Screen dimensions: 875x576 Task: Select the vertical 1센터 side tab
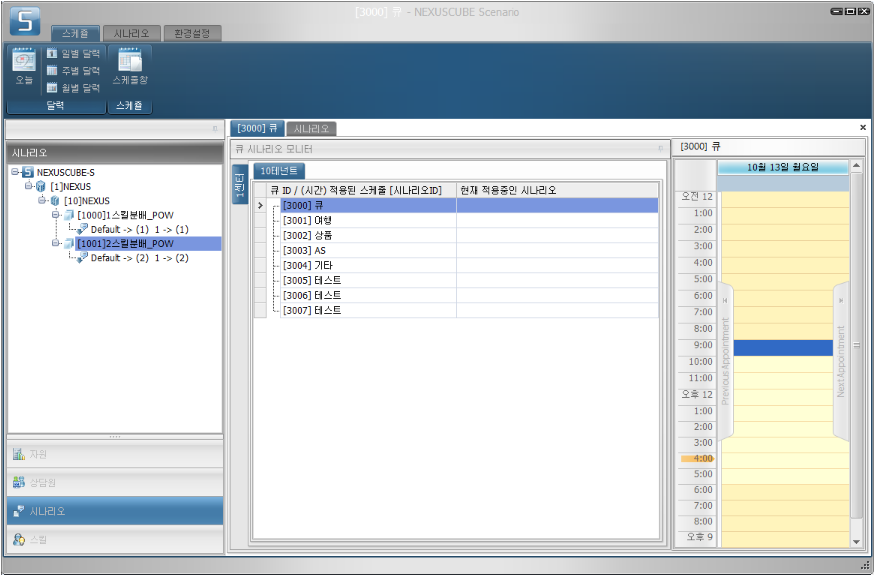(x=240, y=184)
